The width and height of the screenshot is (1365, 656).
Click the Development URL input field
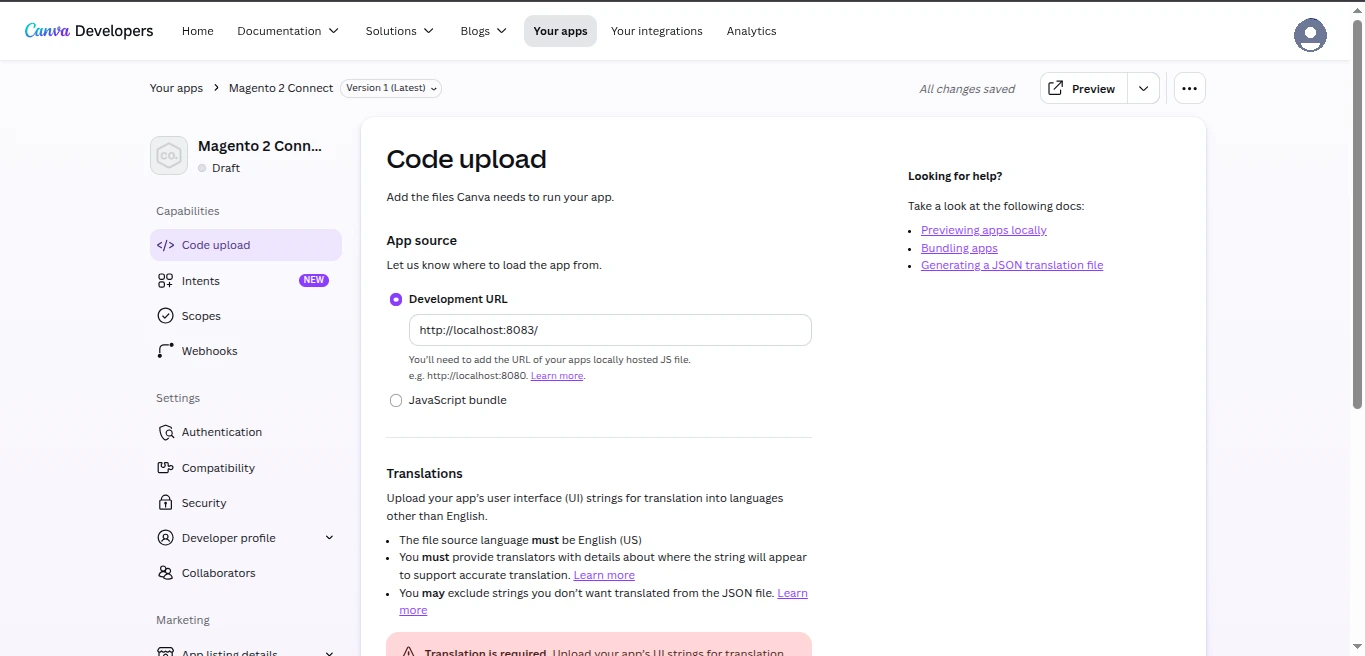[610, 330]
